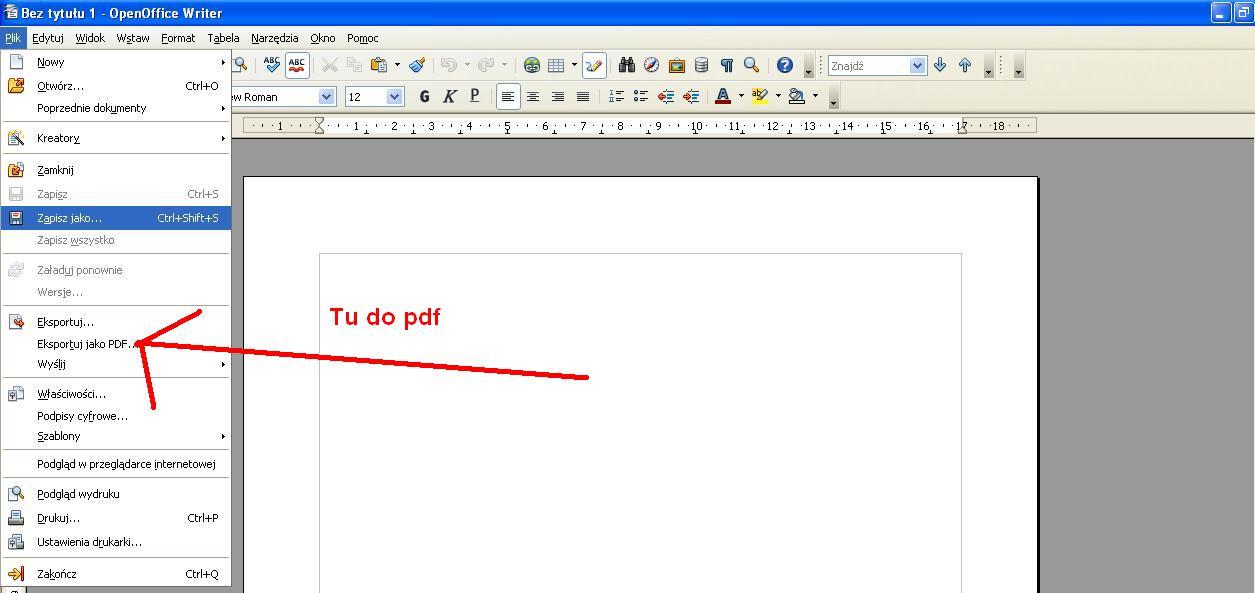Open the Font Color dropdown arrow

[x=741, y=96]
